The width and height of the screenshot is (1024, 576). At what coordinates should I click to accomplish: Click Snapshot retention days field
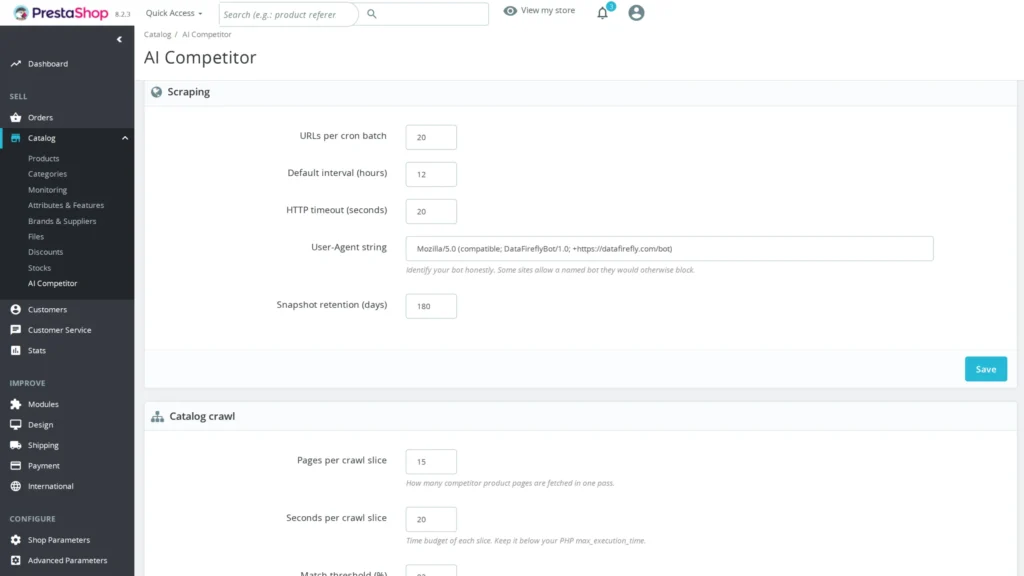tap(431, 306)
